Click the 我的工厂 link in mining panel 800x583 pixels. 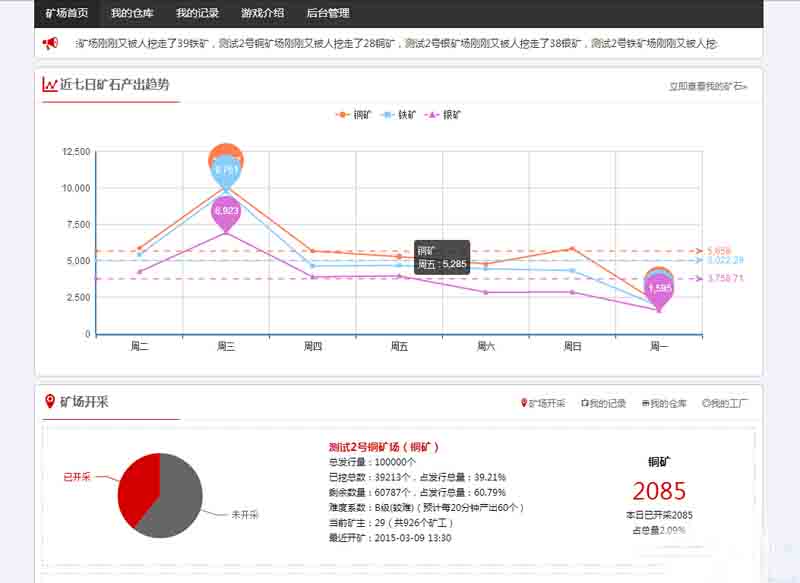725,404
